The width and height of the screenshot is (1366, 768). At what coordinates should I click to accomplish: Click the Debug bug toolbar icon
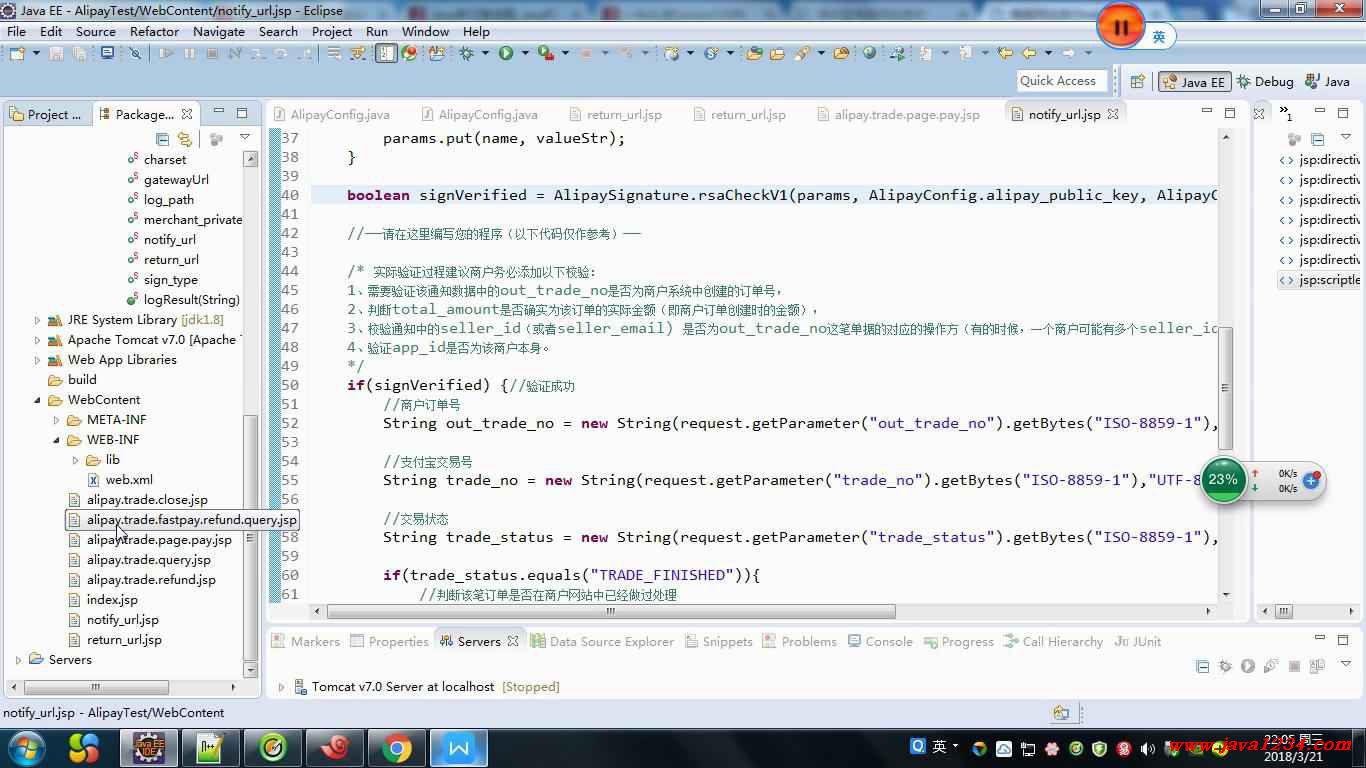coord(466,53)
